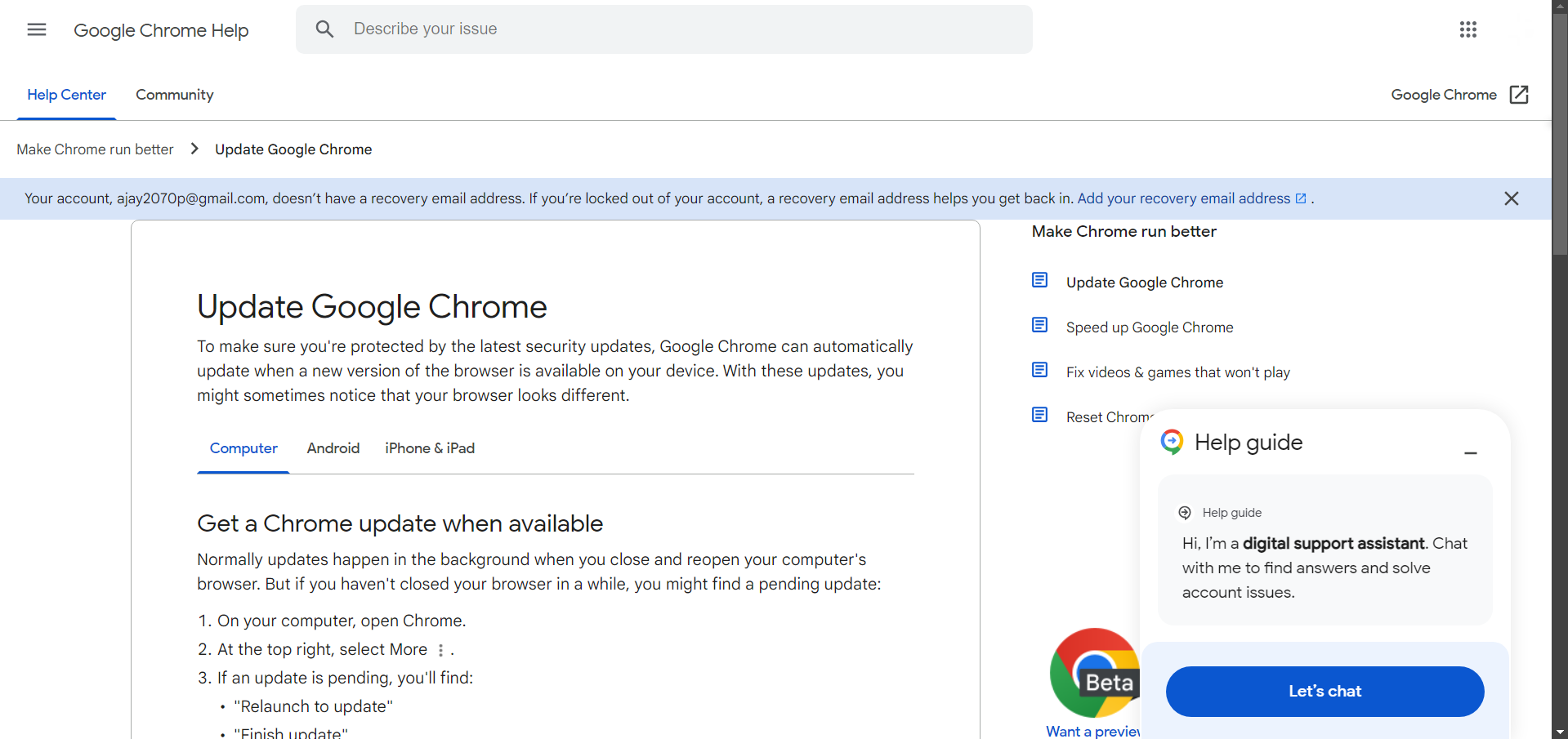
Task: Go to Make Chrome run better breadcrumb
Action: (95, 149)
